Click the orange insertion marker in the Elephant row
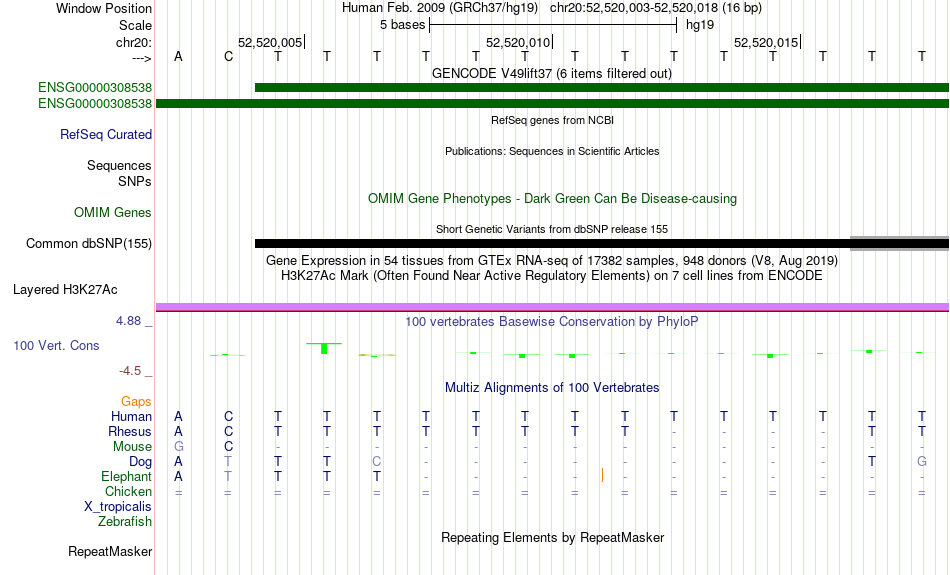This screenshot has width=950, height=575. pos(602,475)
